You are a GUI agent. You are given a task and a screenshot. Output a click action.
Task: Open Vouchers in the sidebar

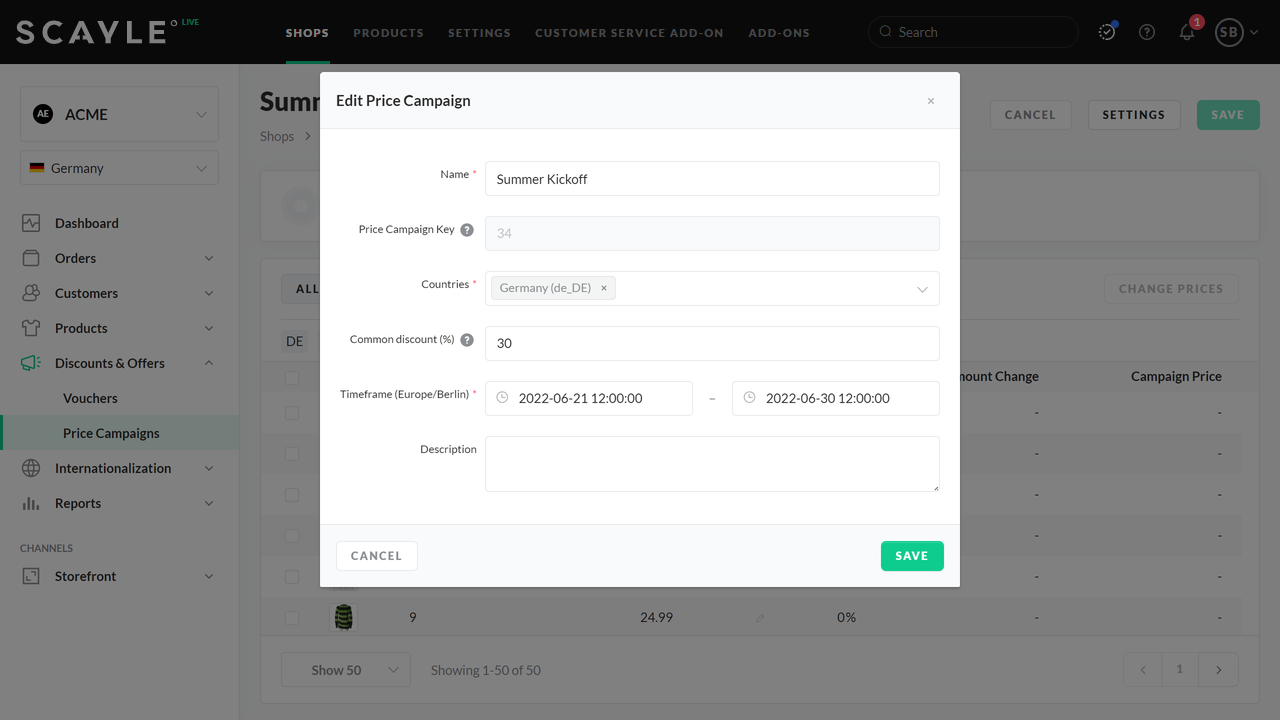(90, 398)
